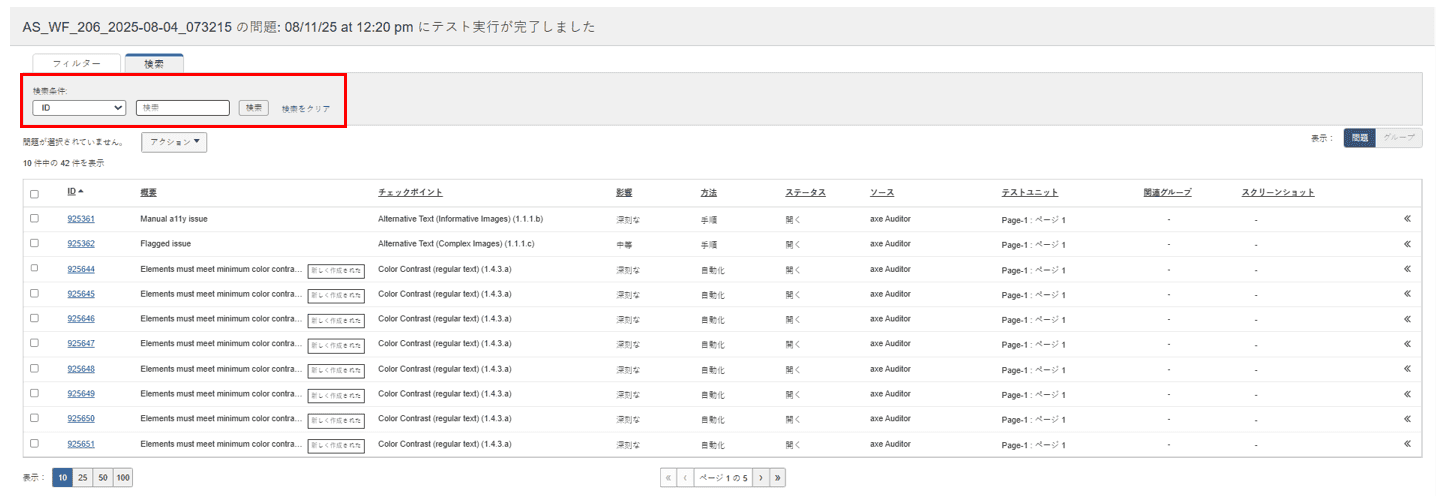Open the ID search criteria dropdown
The image size is (1437, 496).
(x=79, y=107)
